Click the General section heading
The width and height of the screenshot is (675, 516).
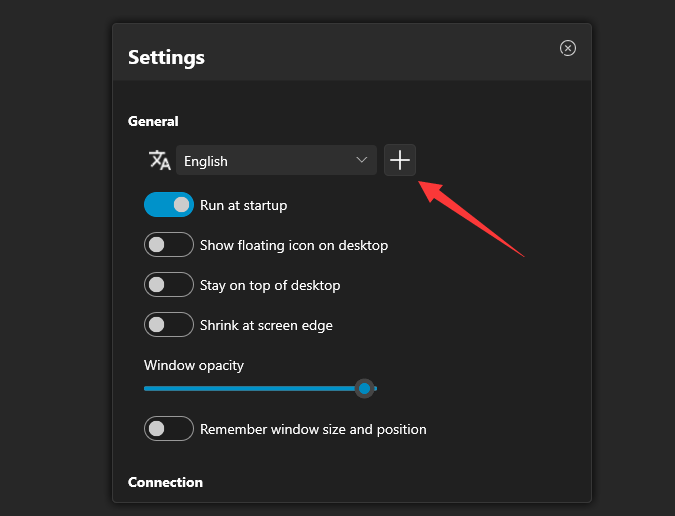(x=153, y=121)
